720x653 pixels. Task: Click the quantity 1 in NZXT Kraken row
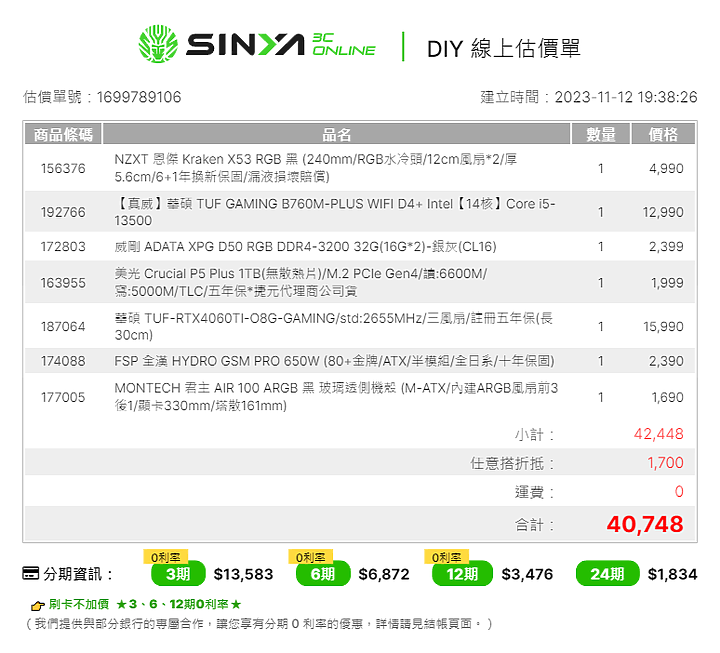(601, 169)
